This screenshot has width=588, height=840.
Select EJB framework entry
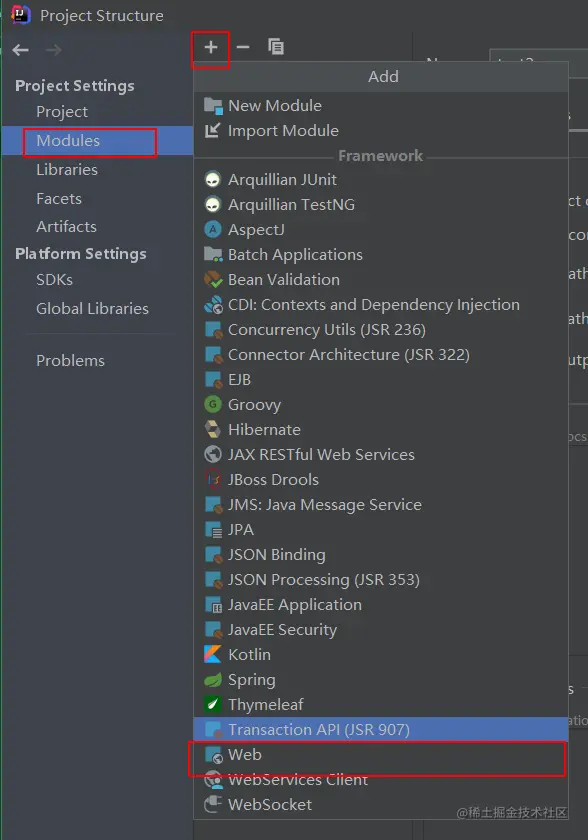pyautogui.click(x=381, y=379)
